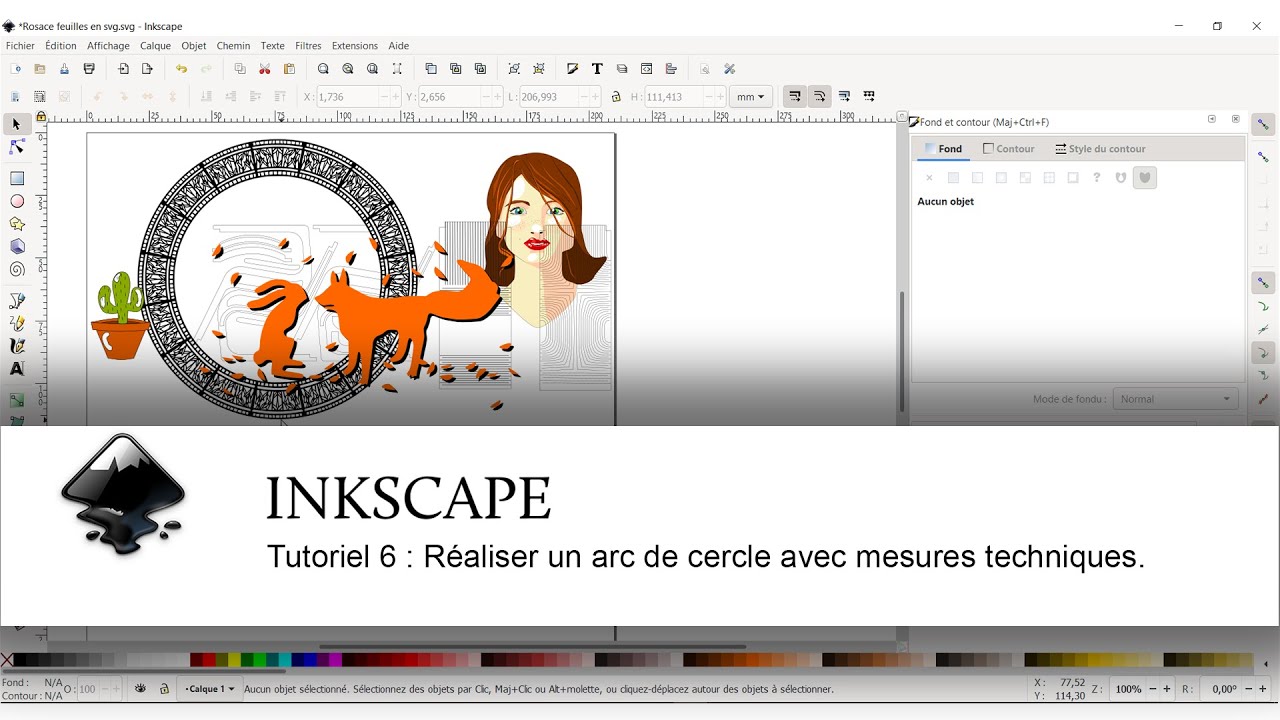1280x720 pixels.
Task: Select the Selector arrow tool
Action: click(x=16, y=125)
